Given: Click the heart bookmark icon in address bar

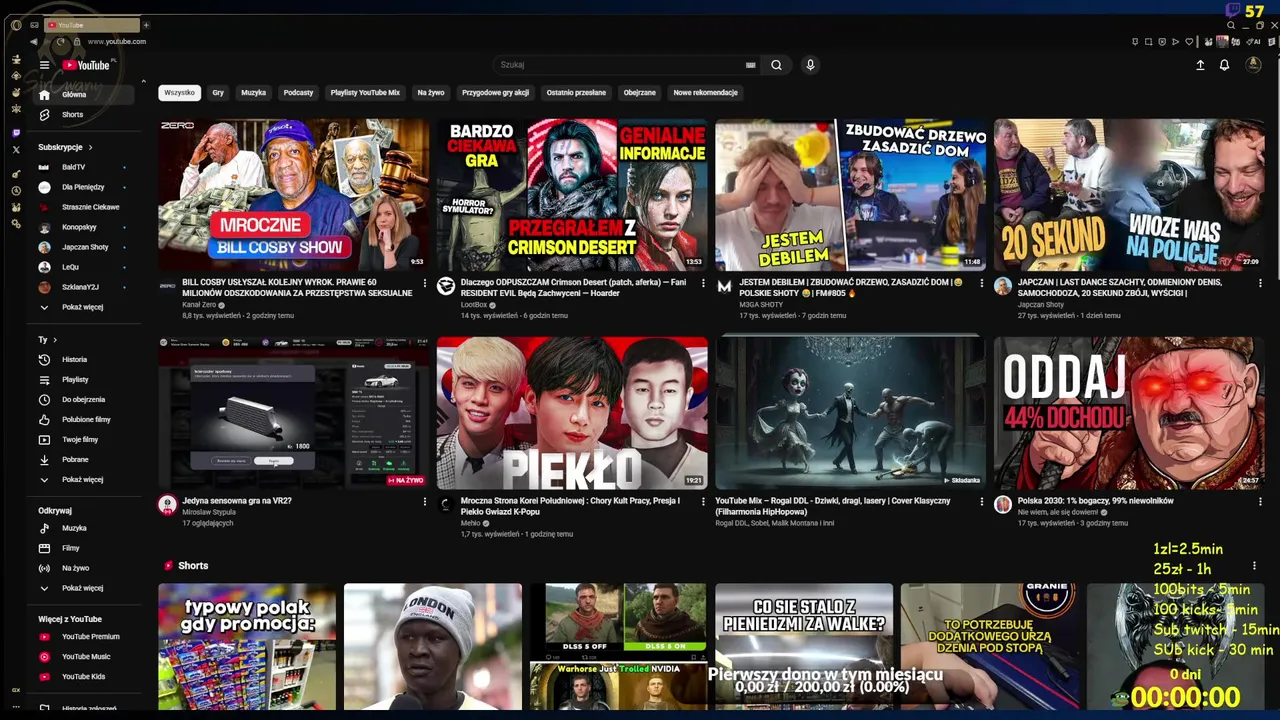Looking at the screenshot, I should [1189, 42].
